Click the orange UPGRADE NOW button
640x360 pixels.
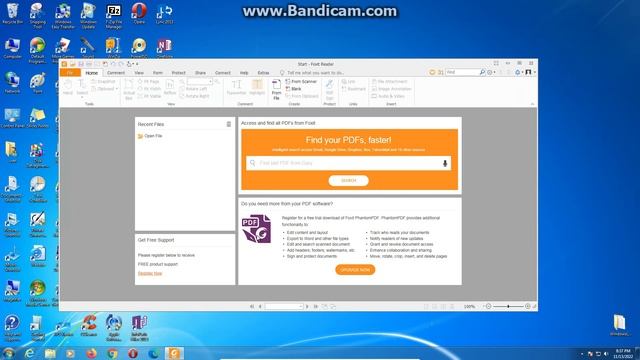355,270
